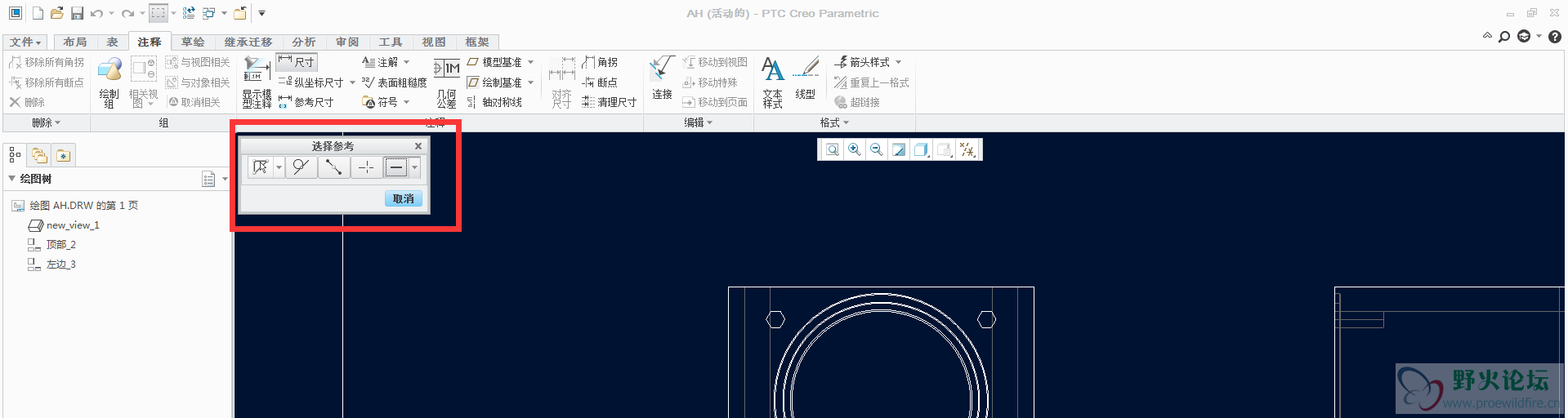Expand the 格式 group dropdown

point(835,122)
